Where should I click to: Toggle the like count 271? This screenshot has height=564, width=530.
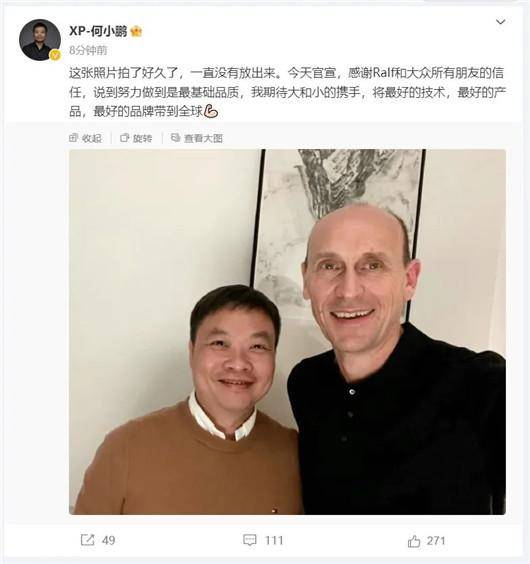[436, 541]
